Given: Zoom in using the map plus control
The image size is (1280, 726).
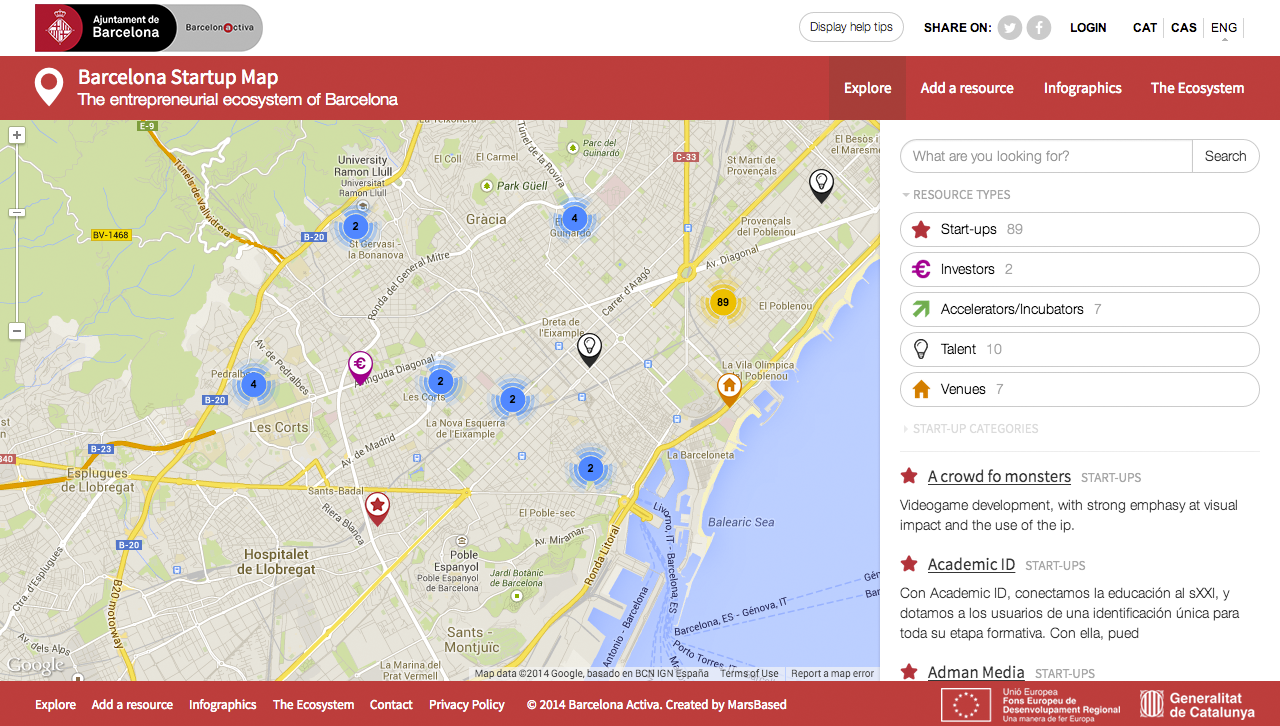Looking at the screenshot, I should pos(16,133).
